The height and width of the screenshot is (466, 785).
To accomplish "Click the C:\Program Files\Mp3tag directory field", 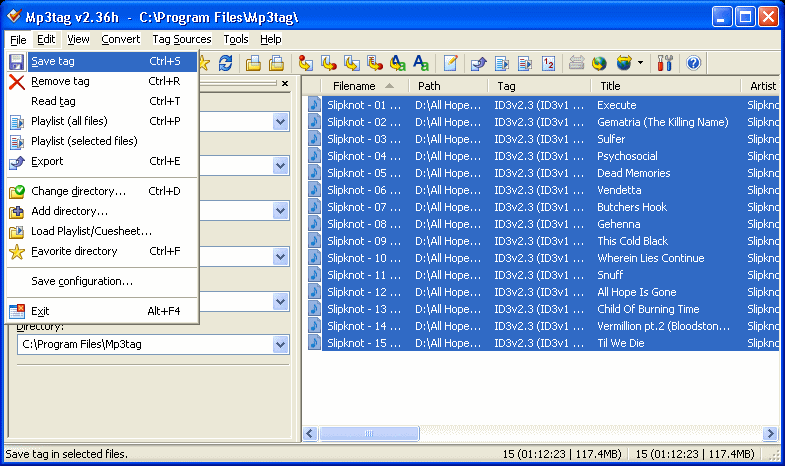I will pyautogui.click(x=145, y=344).
